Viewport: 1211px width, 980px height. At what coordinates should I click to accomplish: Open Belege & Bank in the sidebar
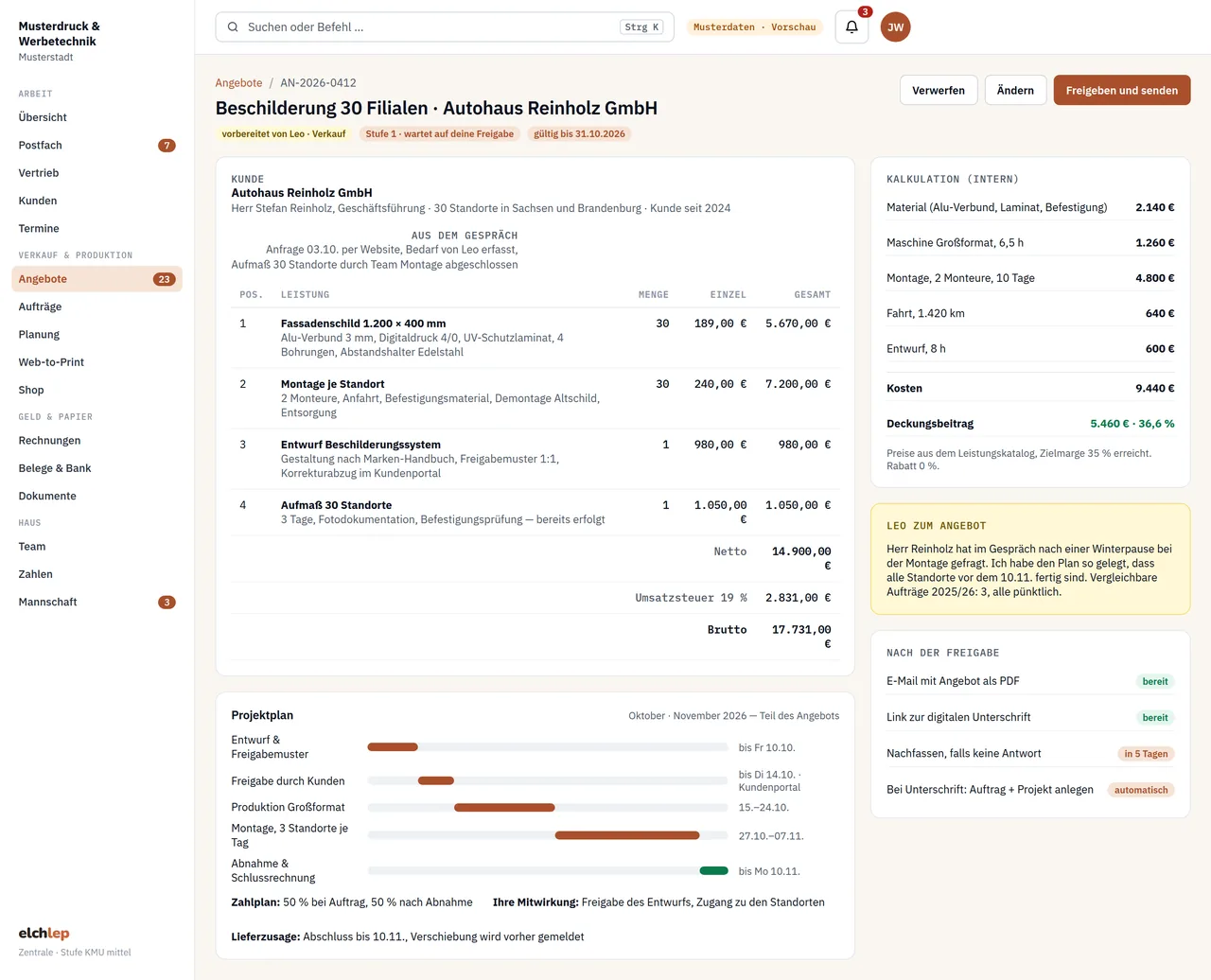(97, 468)
